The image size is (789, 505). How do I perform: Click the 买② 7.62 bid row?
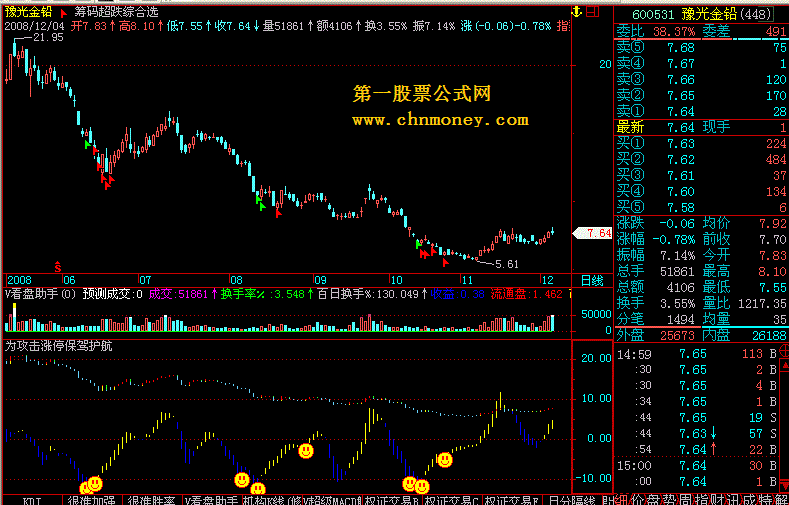click(701, 159)
